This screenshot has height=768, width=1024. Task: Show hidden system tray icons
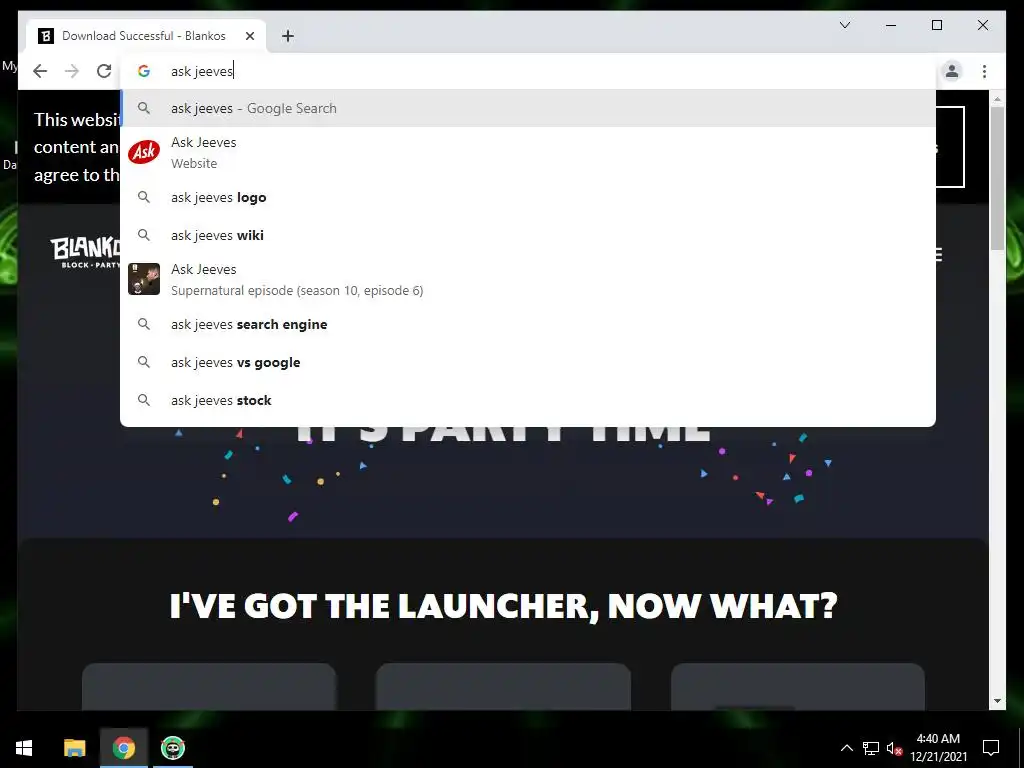pos(846,748)
